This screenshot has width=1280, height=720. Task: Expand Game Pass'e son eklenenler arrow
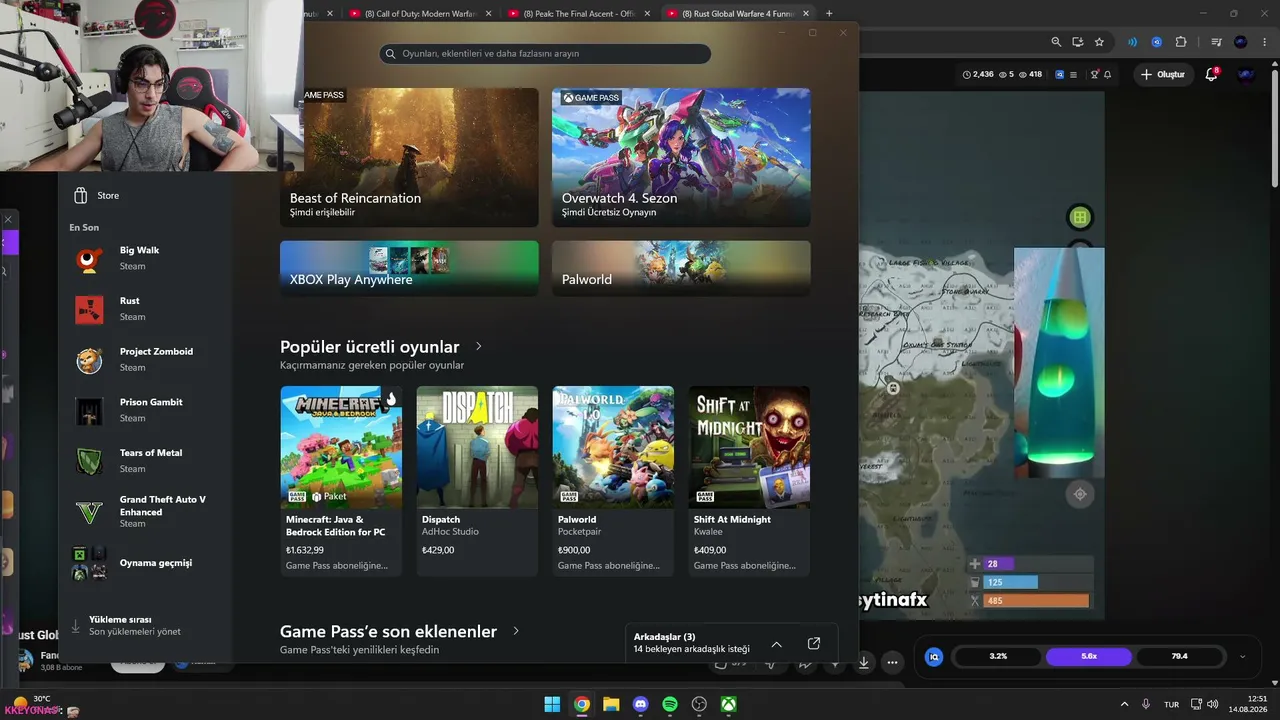(x=516, y=631)
